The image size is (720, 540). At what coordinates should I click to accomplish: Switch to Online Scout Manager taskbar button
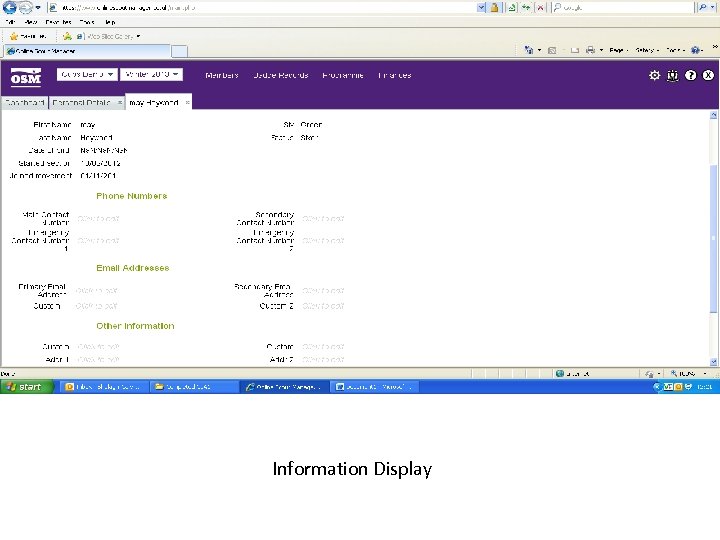point(283,387)
